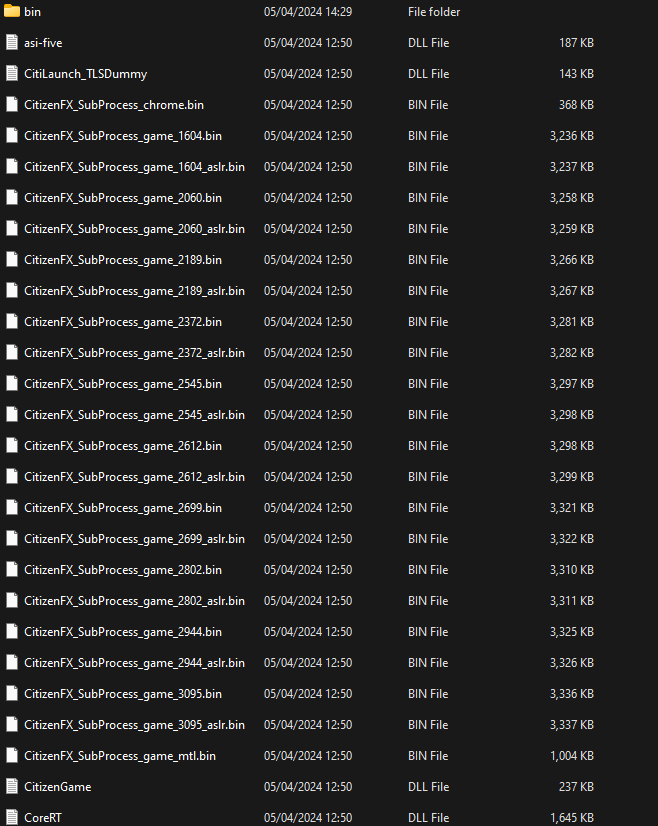Click icon of CitizenFX_SubProcess_game_2802_aslr.bin

pyautogui.click(x=12, y=601)
